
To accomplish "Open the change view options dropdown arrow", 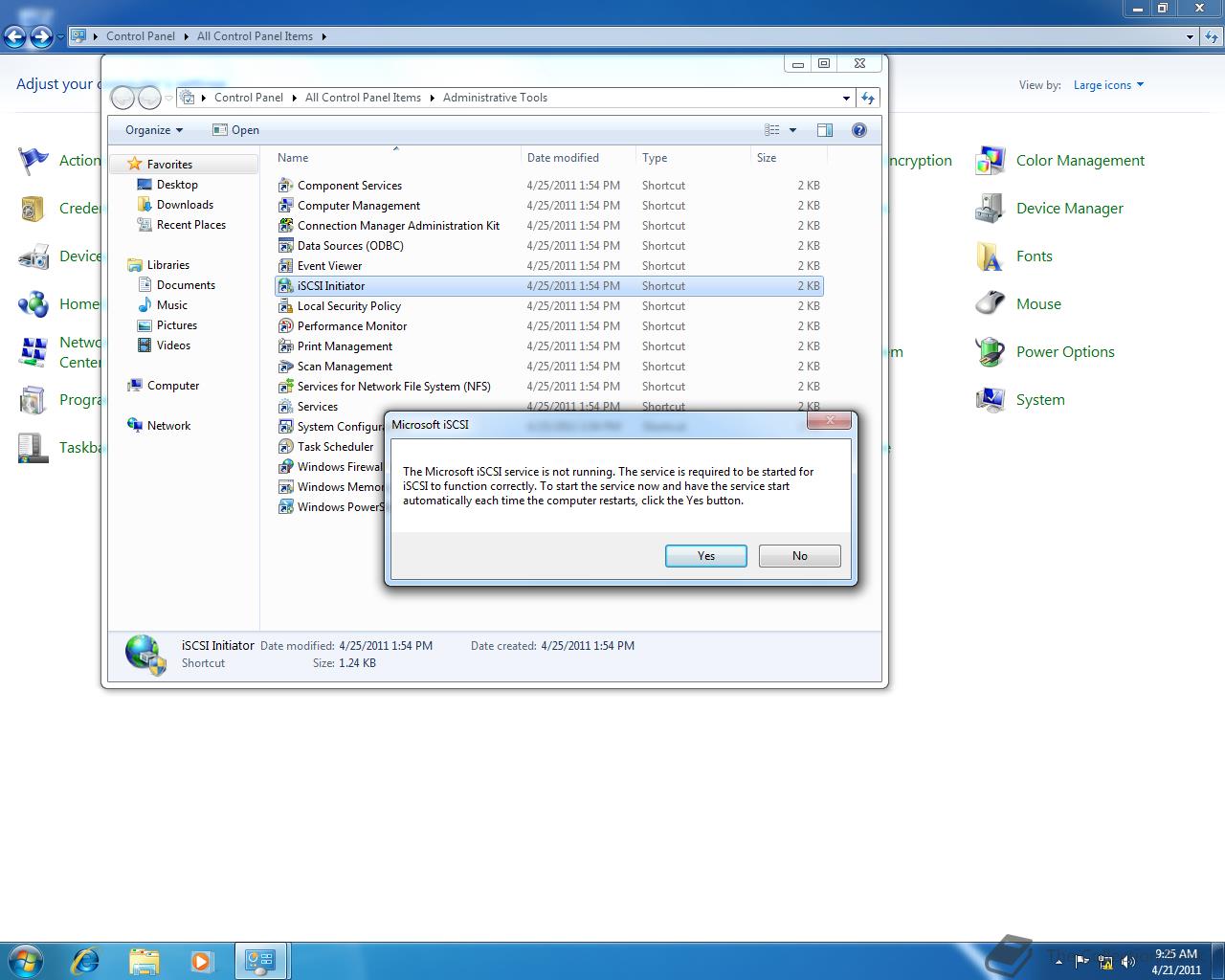I will (792, 130).
